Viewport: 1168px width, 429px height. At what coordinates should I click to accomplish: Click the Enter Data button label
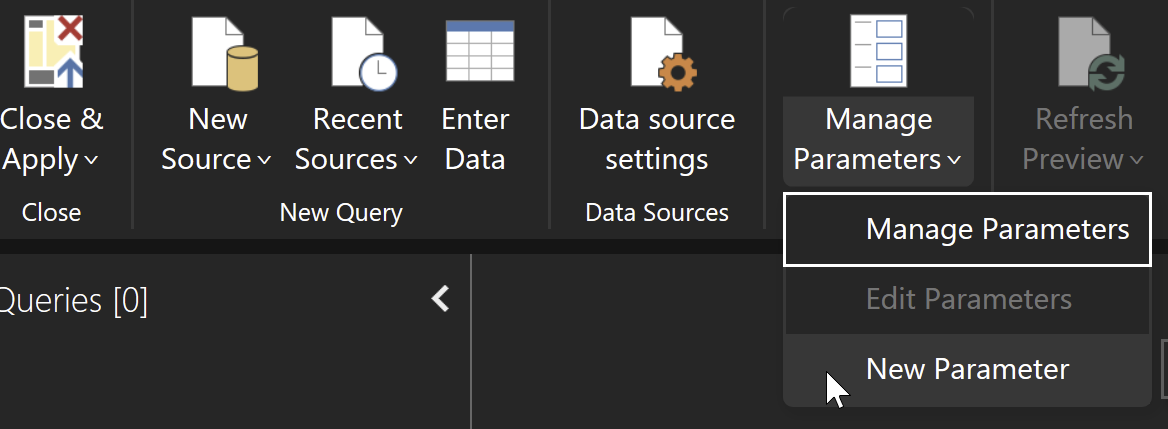(x=475, y=139)
